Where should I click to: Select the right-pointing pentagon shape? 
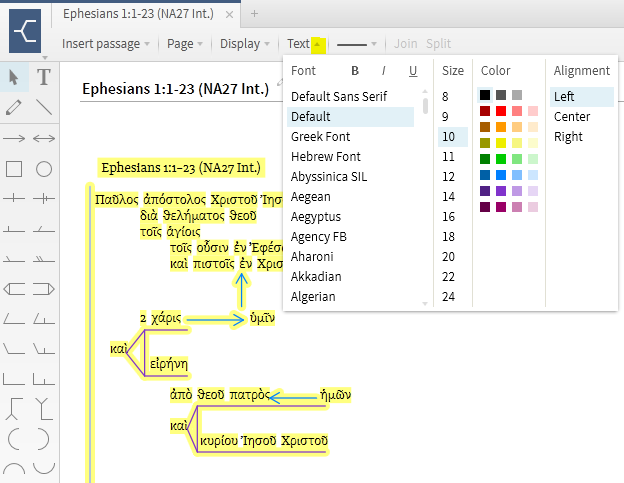pos(44,289)
